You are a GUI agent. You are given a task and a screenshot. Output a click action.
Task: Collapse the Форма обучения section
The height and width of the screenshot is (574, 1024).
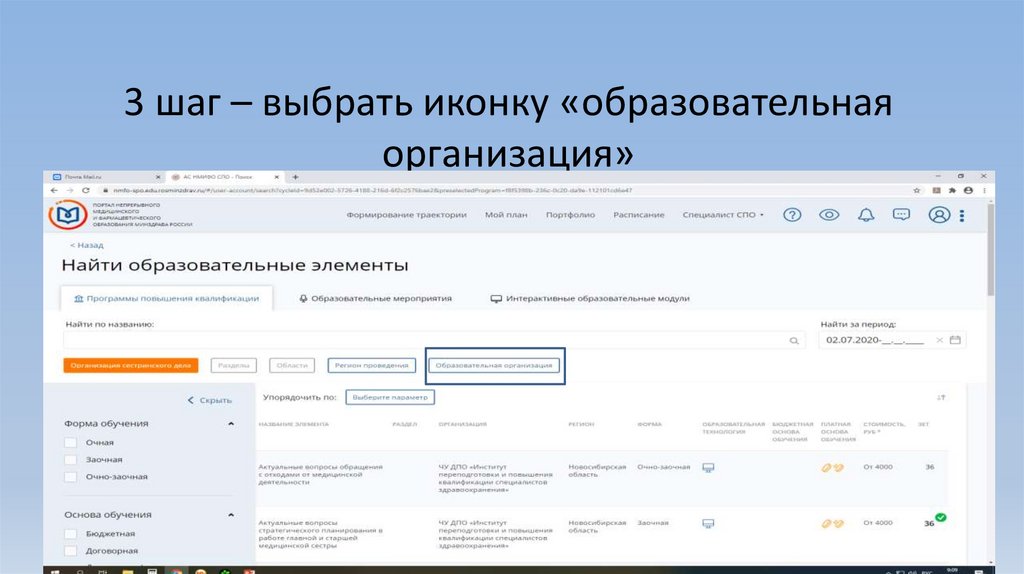231,424
